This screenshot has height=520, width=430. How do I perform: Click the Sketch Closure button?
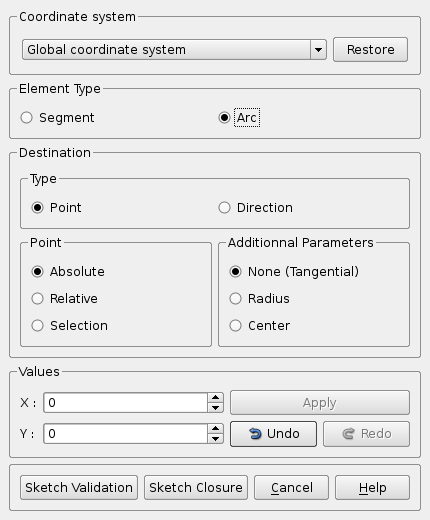click(196, 488)
